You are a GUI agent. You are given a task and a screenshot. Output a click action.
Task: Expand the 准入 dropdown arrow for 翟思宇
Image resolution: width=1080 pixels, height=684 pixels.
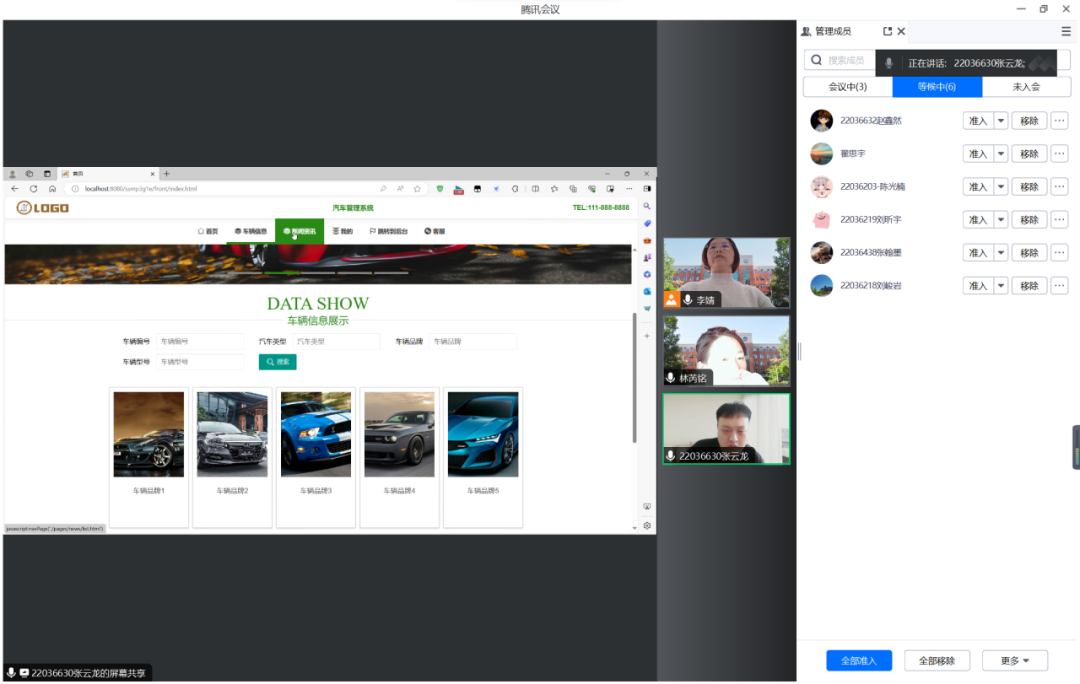pos(1000,154)
